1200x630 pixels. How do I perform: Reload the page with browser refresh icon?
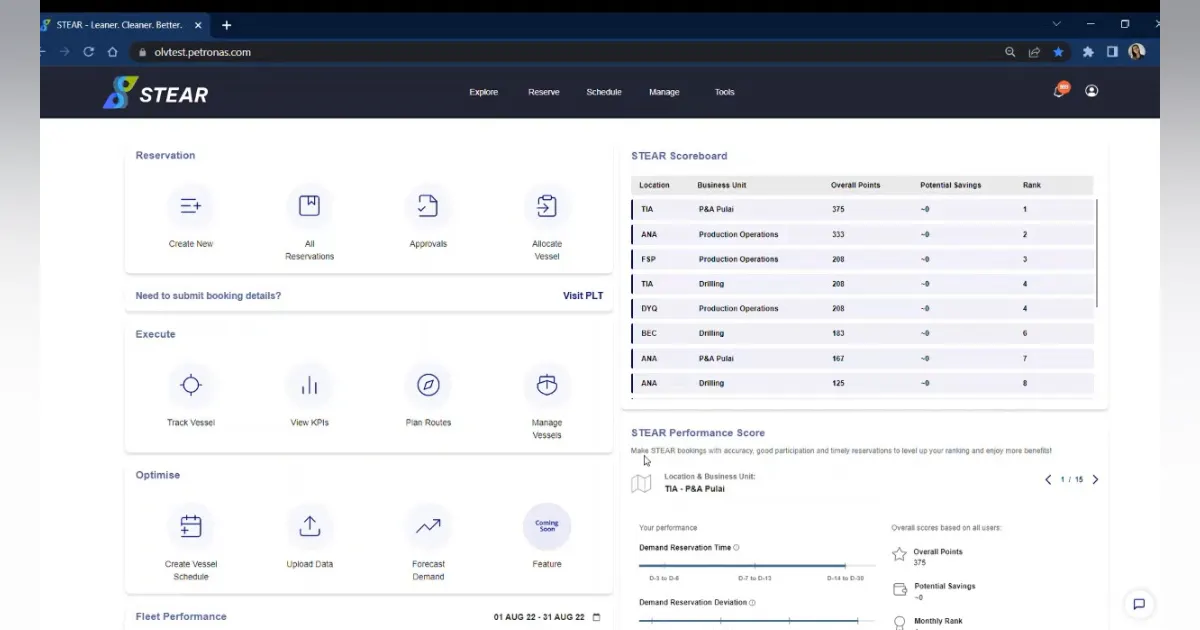coord(88,52)
